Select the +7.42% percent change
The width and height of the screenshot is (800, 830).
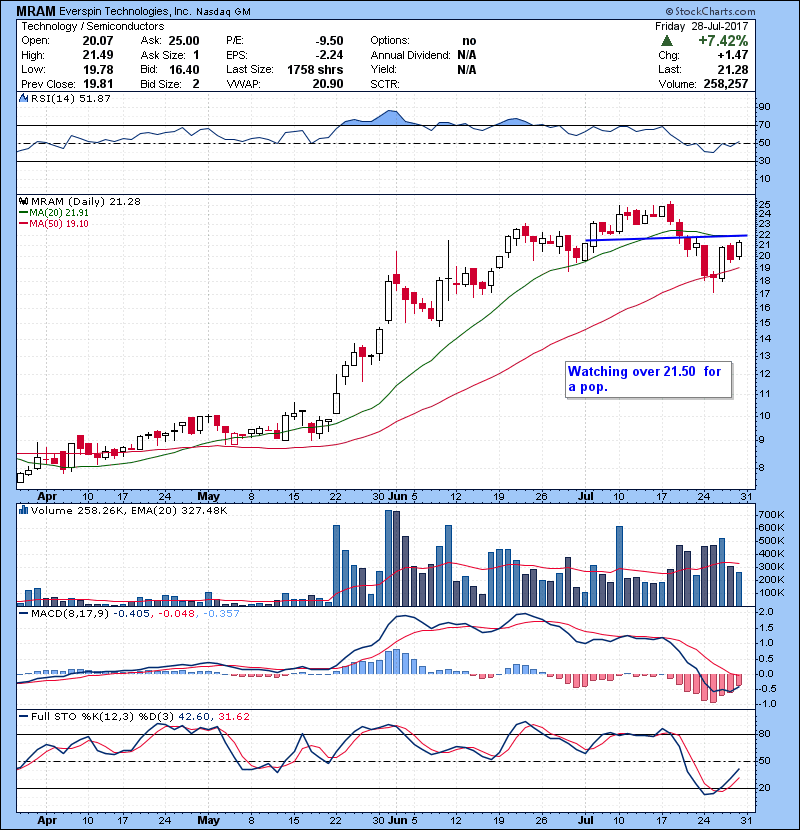point(723,40)
